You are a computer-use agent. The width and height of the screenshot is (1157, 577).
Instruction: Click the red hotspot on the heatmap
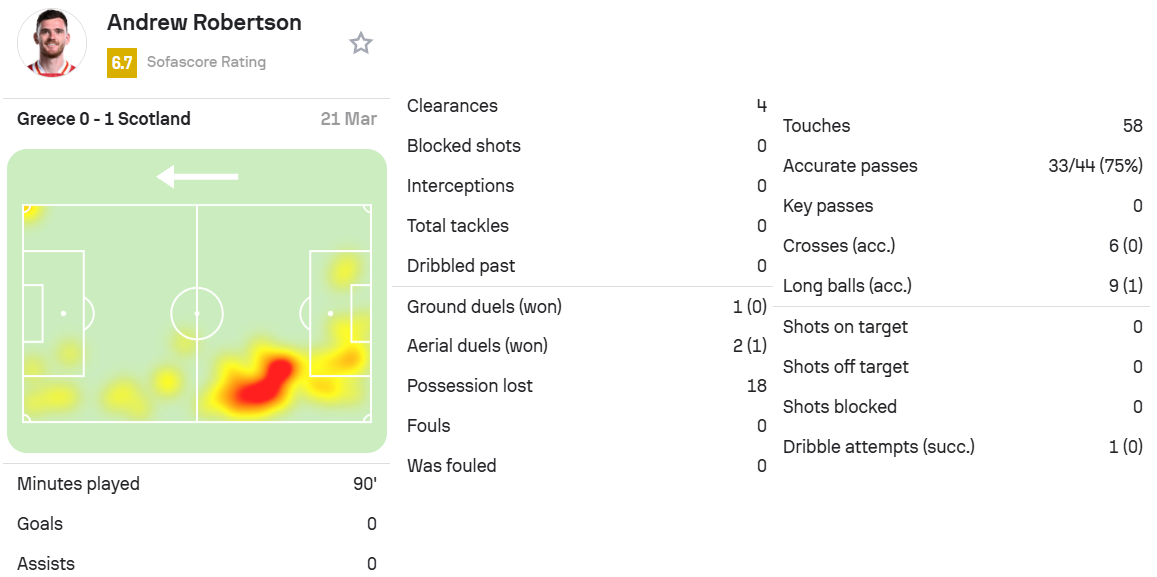click(260, 382)
